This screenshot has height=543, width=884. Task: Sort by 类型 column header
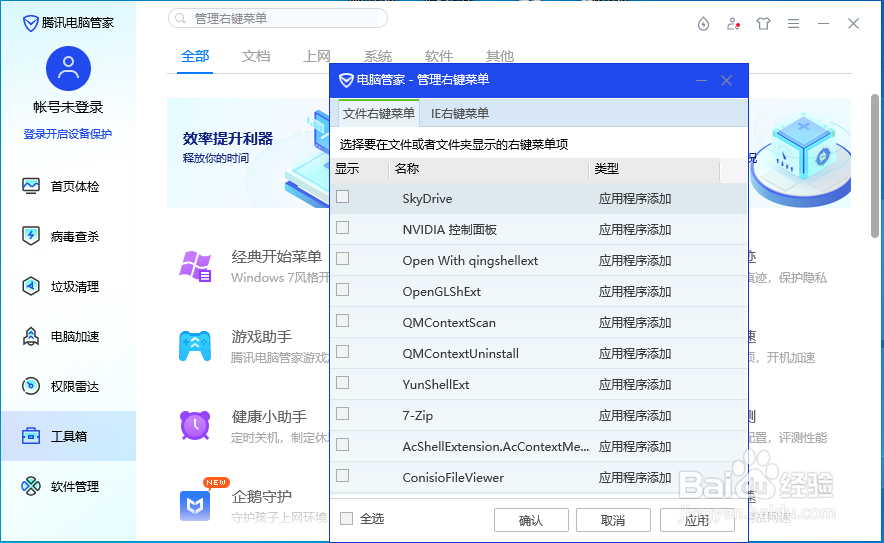coord(655,170)
